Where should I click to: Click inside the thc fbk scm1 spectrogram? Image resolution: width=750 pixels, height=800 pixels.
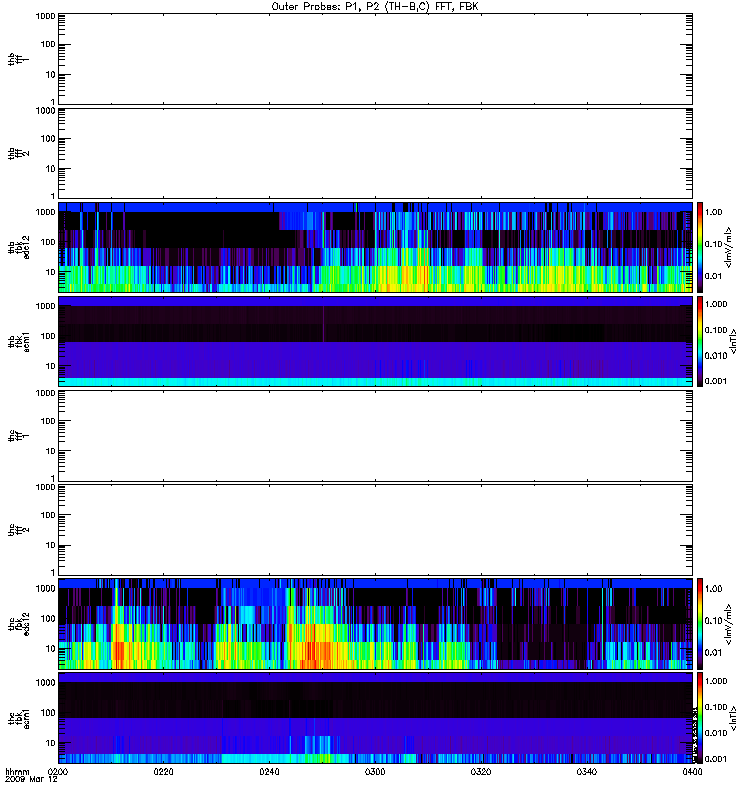pyautogui.click(x=375, y=718)
